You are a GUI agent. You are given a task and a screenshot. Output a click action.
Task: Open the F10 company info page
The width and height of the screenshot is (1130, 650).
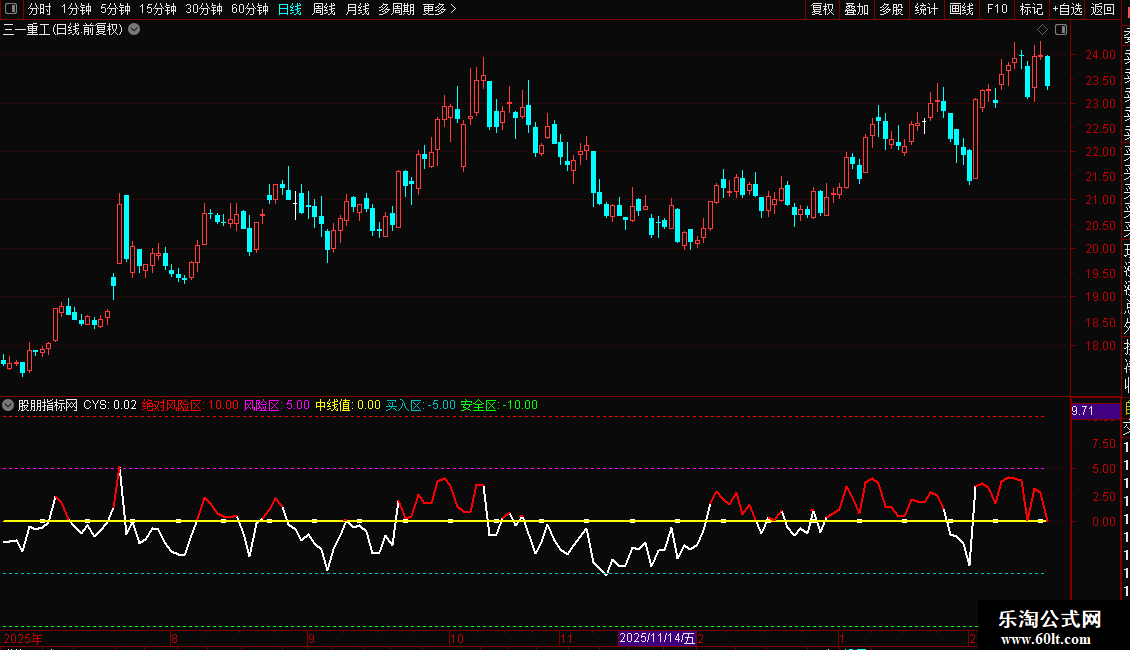coord(997,9)
